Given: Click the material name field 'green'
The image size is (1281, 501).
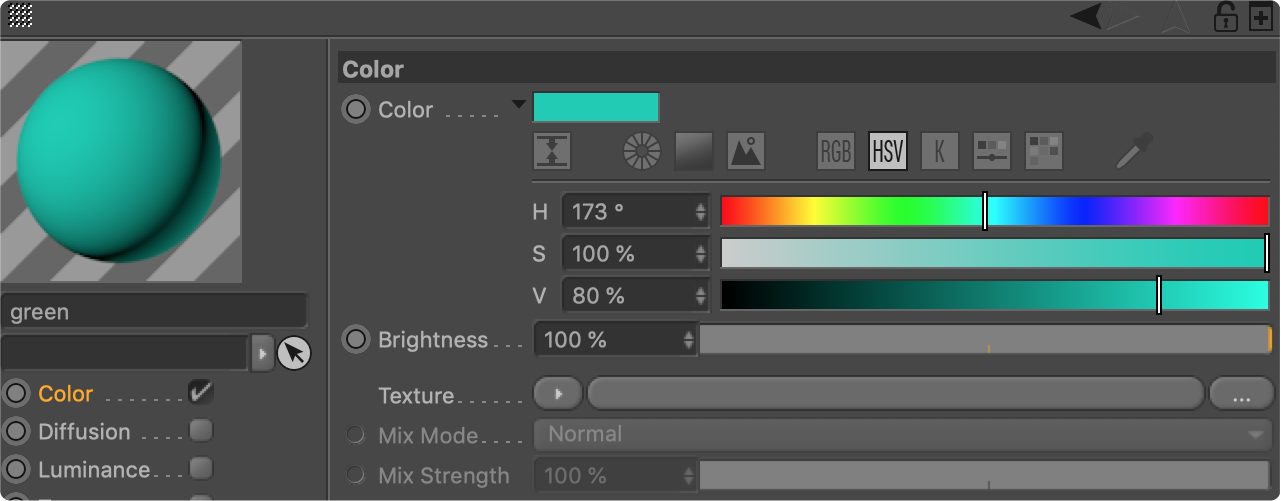Looking at the screenshot, I should 154,312.
